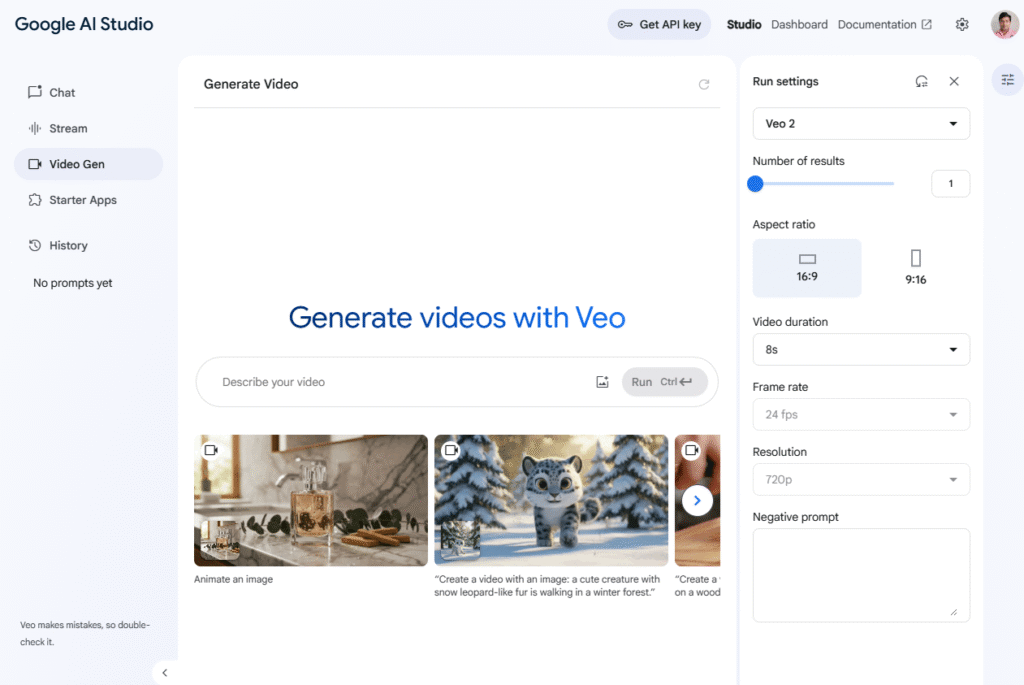Open the Veo 2 model dropdown
This screenshot has height=685, width=1024.
pos(861,123)
